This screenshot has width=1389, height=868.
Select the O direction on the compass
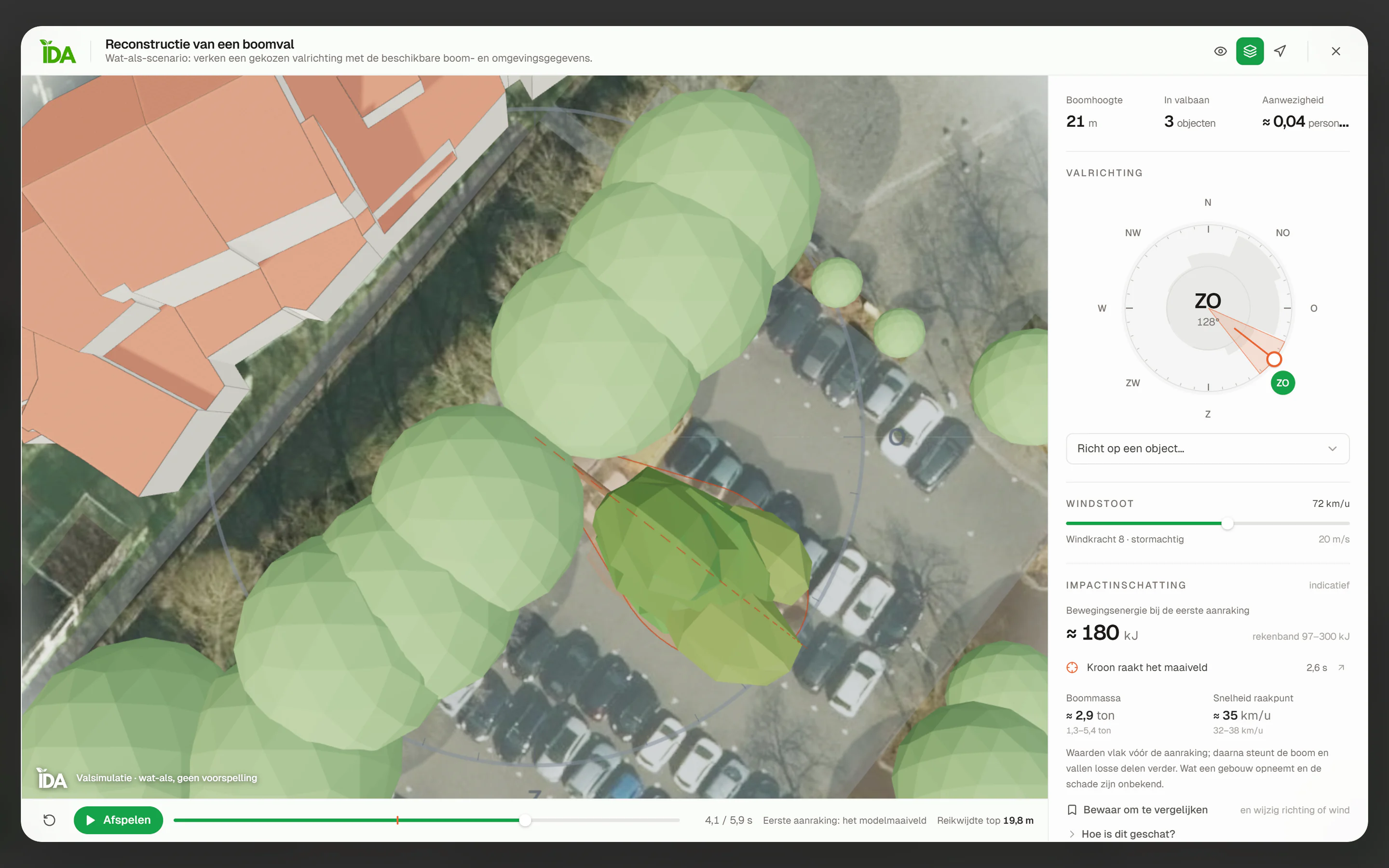point(1313,308)
